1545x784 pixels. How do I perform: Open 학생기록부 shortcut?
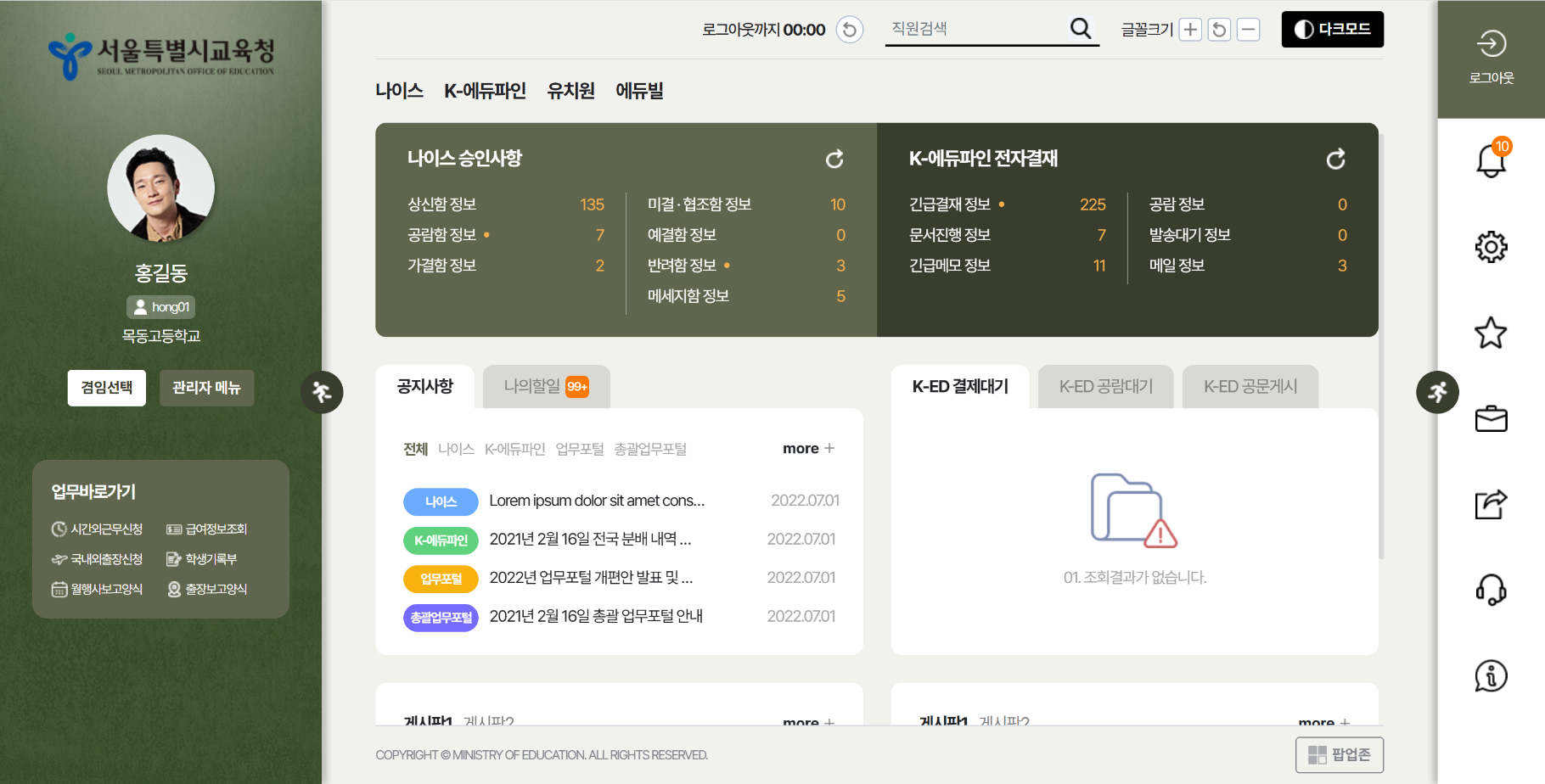(x=201, y=559)
